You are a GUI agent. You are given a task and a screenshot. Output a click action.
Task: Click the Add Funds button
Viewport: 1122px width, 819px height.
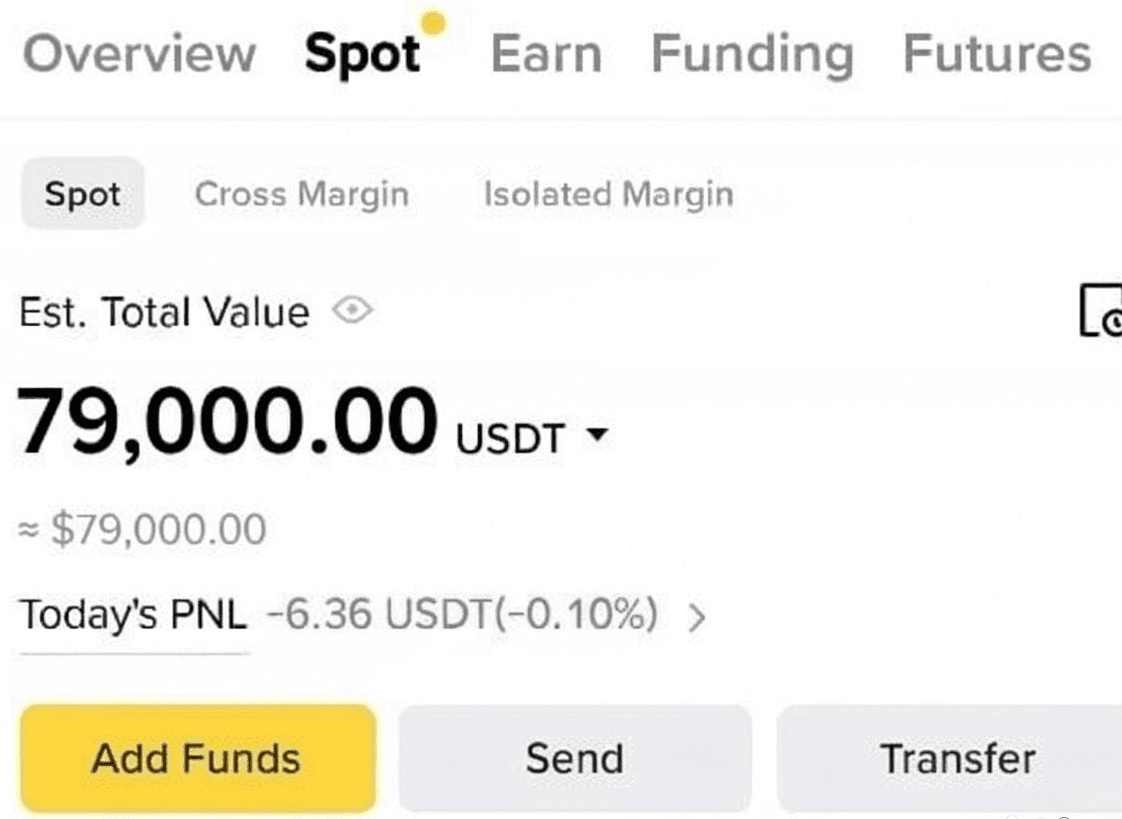[x=198, y=759]
